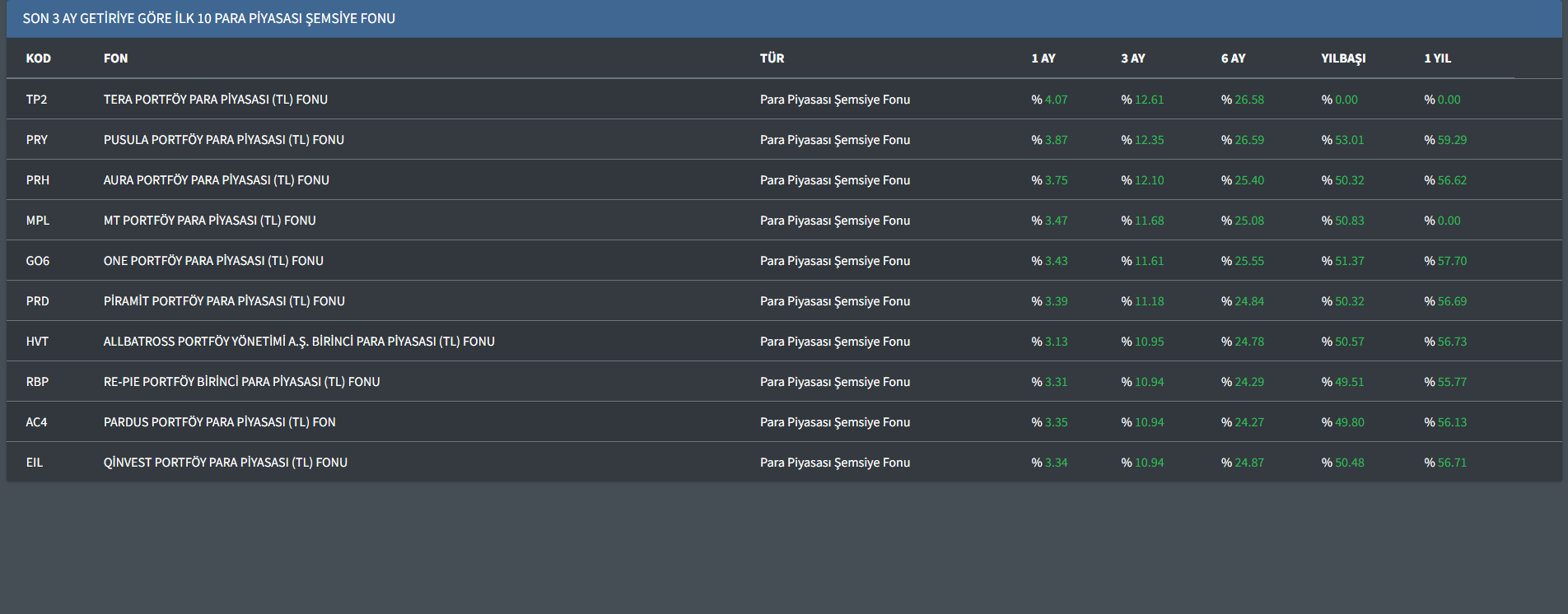Click the table title banner heading
The height and width of the screenshot is (614, 1568).
tap(208, 18)
